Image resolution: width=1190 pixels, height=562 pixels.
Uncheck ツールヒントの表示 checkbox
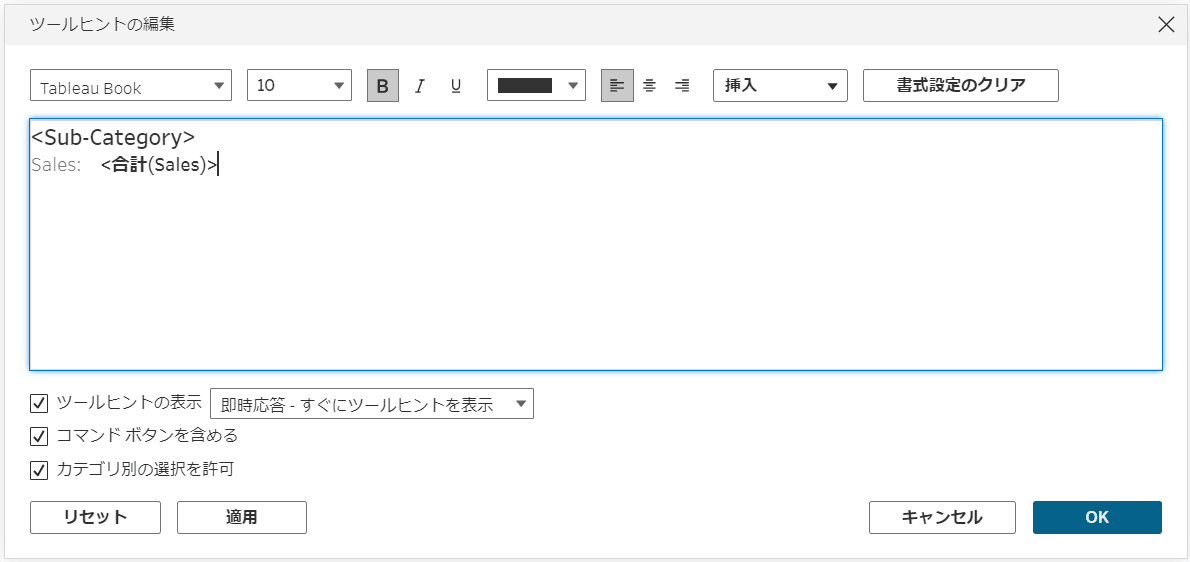(x=39, y=403)
